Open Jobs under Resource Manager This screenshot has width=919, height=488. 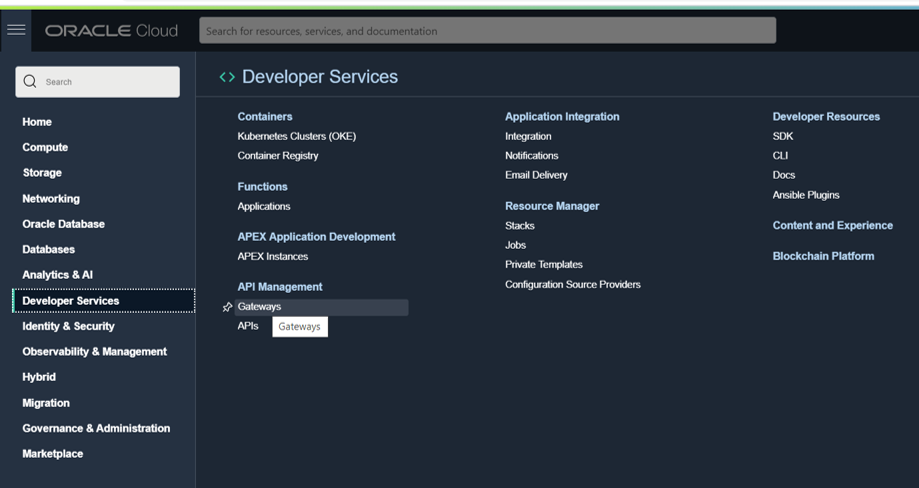coord(515,245)
